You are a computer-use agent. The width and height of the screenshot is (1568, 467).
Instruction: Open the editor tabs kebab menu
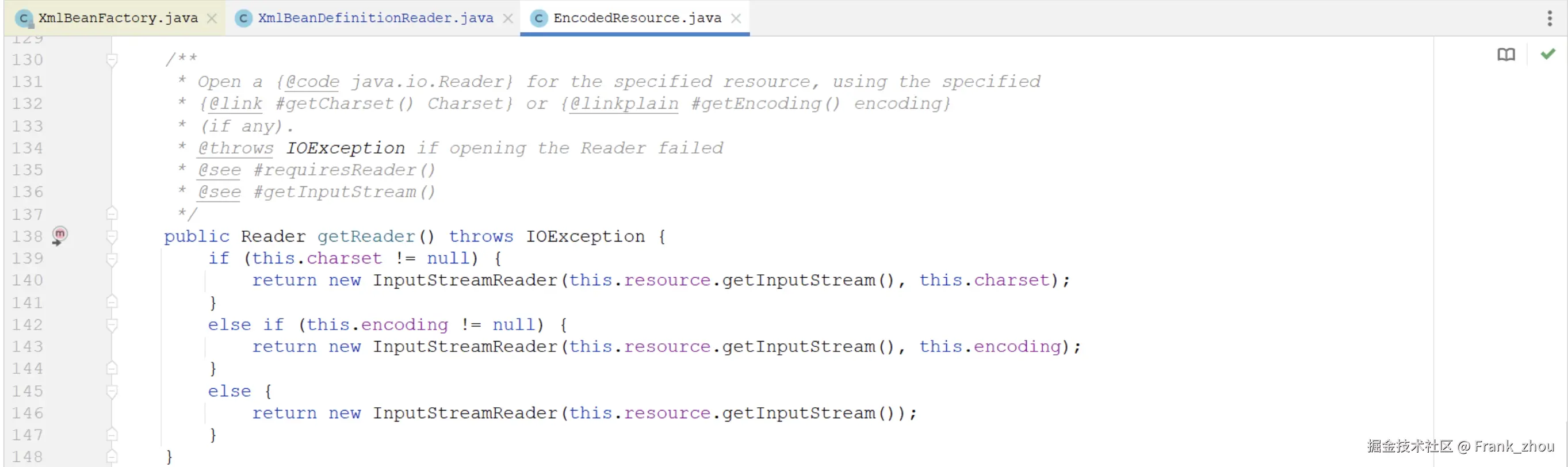pyautogui.click(x=1549, y=18)
